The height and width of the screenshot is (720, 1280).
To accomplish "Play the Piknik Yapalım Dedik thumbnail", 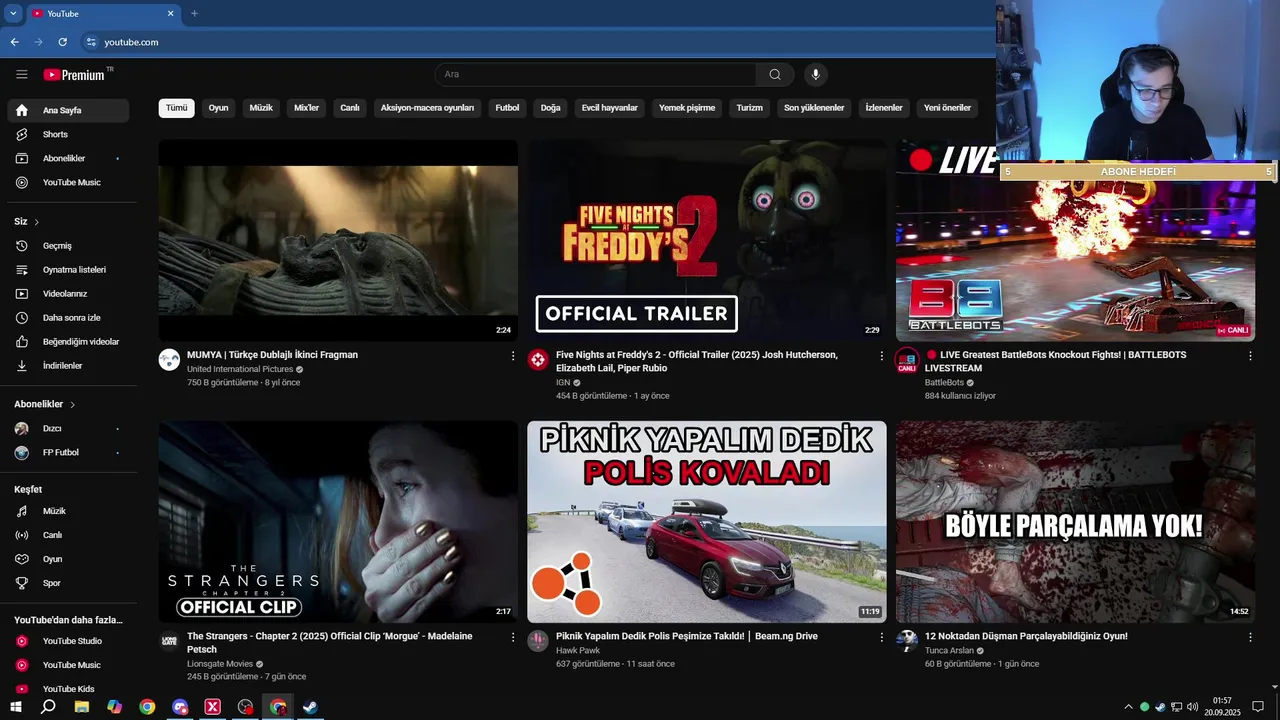I will point(707,522).
